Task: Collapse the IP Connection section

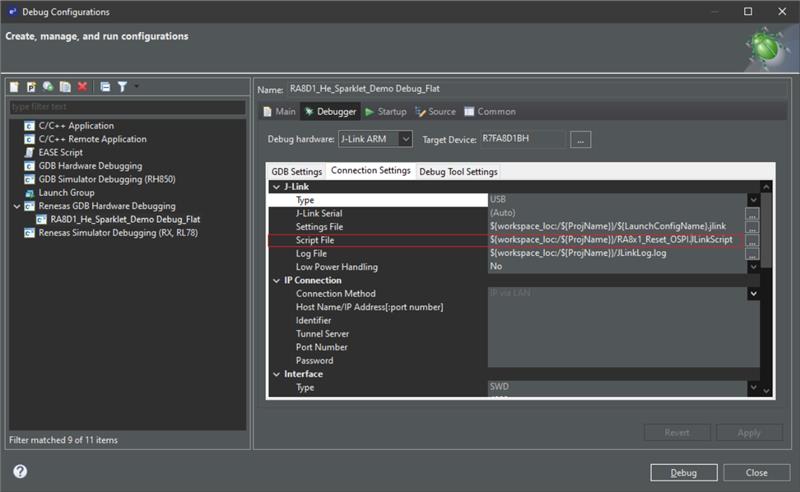Action: pos(277,281)
